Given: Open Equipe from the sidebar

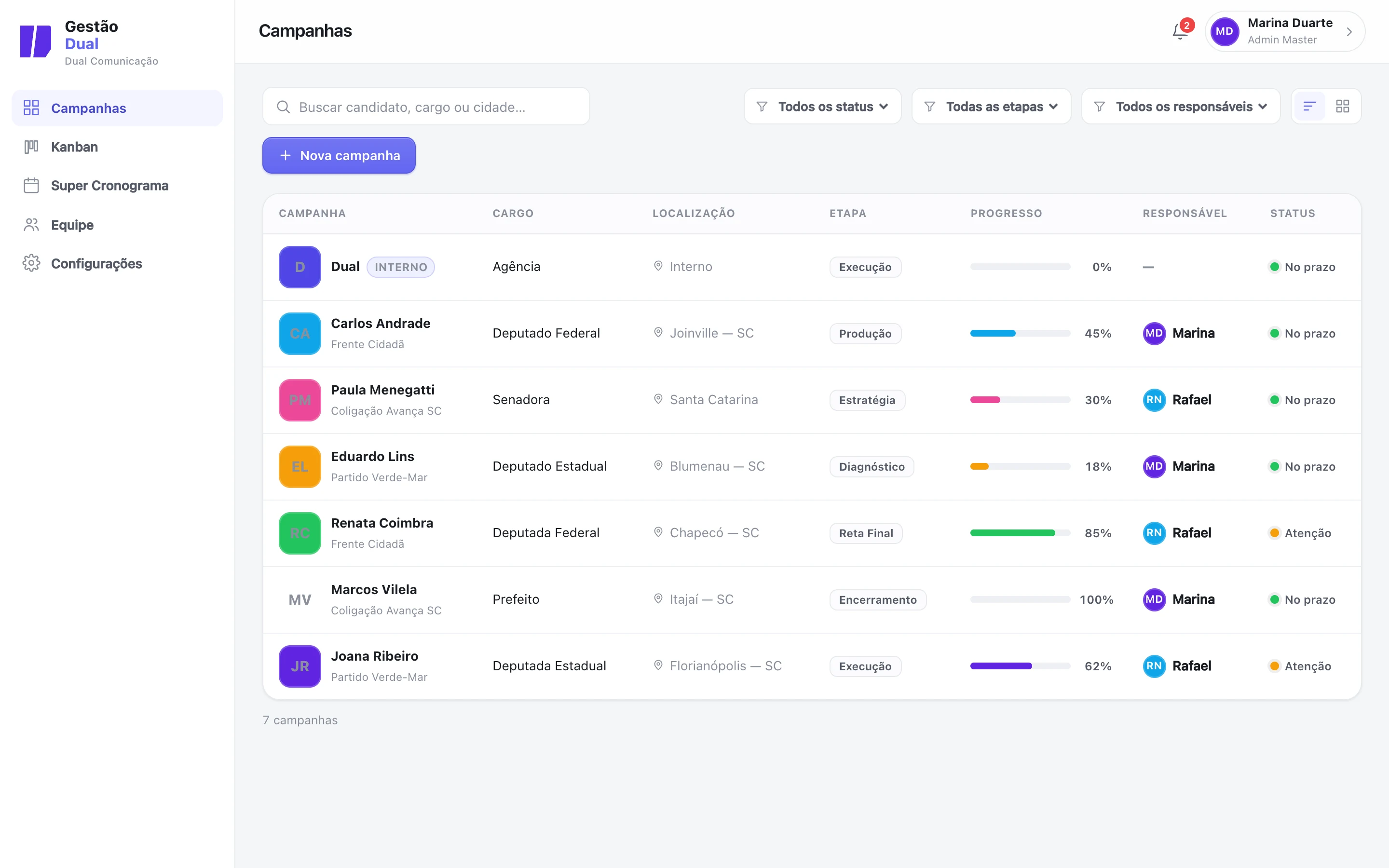Looking at the screenshot, I should (117, 224).
